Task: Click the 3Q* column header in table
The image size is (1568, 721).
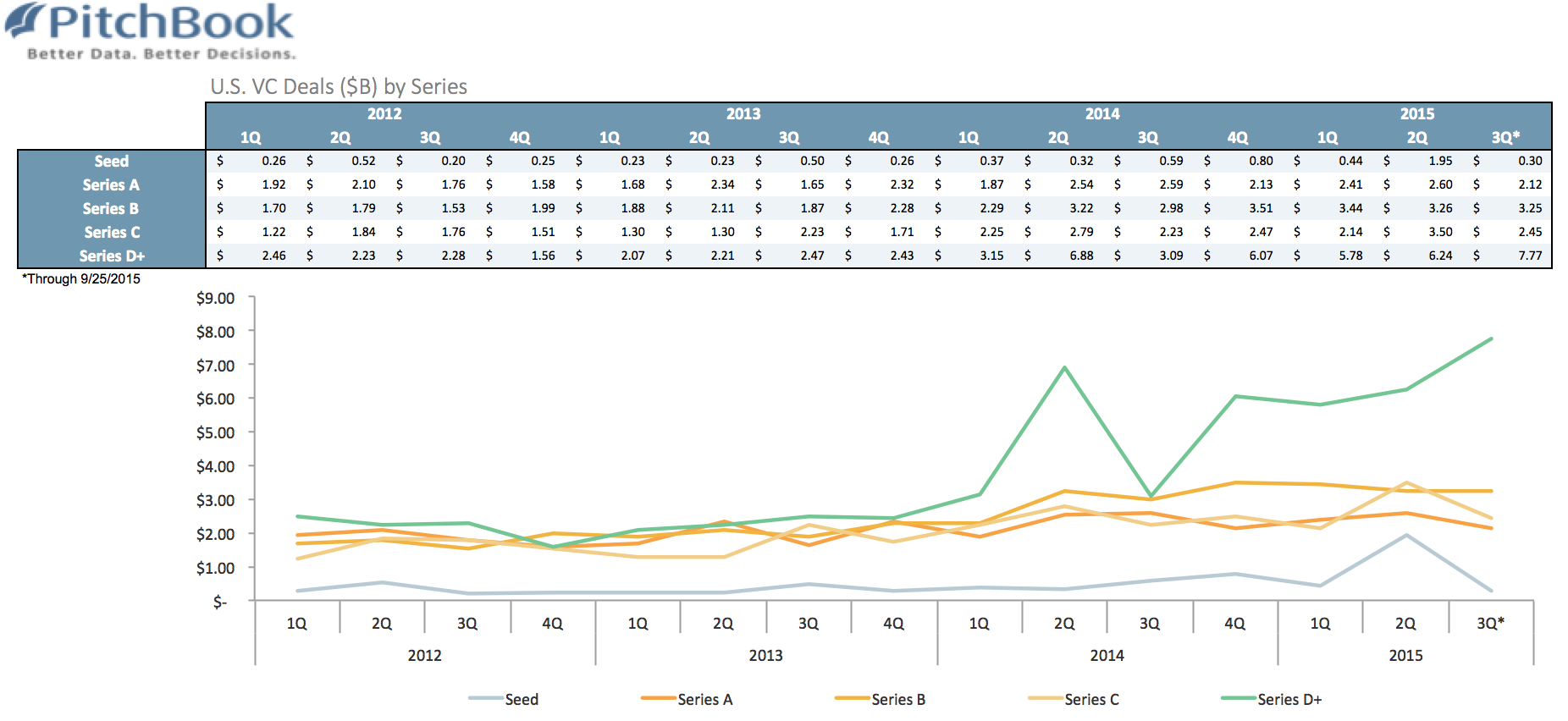Action: [x=1505, y=137]
